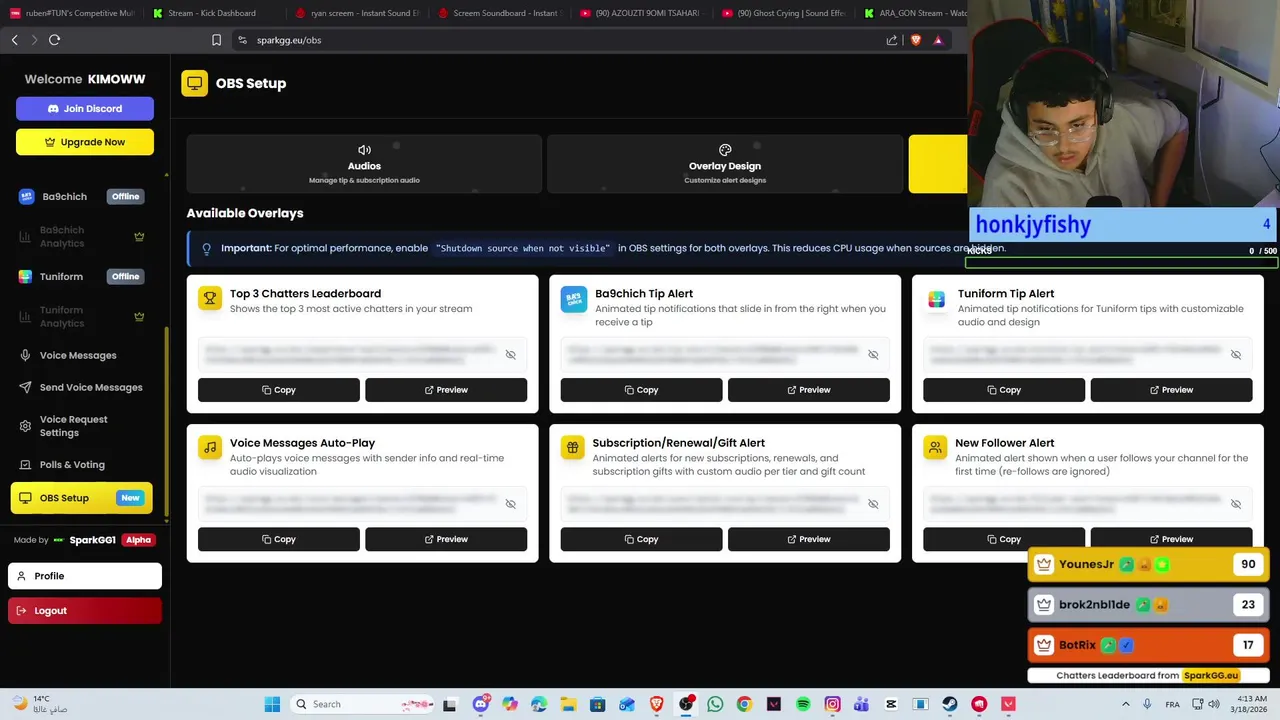Click the Ba9chich Tip Alert logo icon
Viewport: 1280px width, 720px height.
[574, 298]
